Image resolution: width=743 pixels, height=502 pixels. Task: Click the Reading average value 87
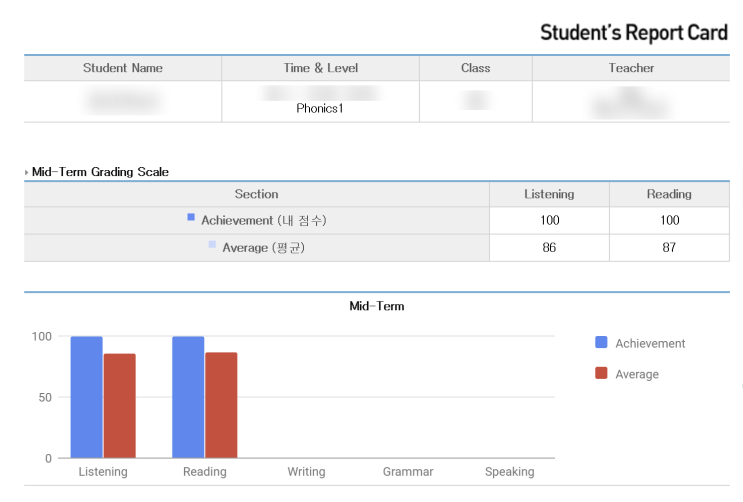click(669, 248)
